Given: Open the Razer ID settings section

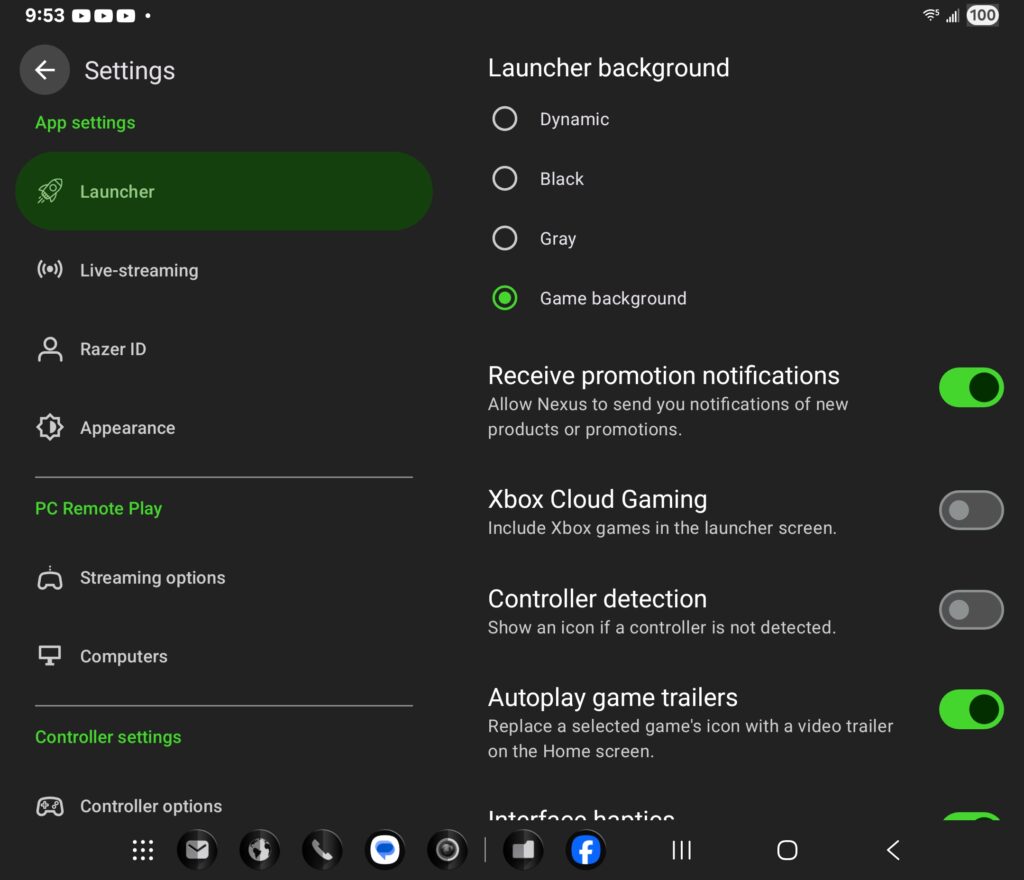Looking at the screenshot, I should click(224, 349).
